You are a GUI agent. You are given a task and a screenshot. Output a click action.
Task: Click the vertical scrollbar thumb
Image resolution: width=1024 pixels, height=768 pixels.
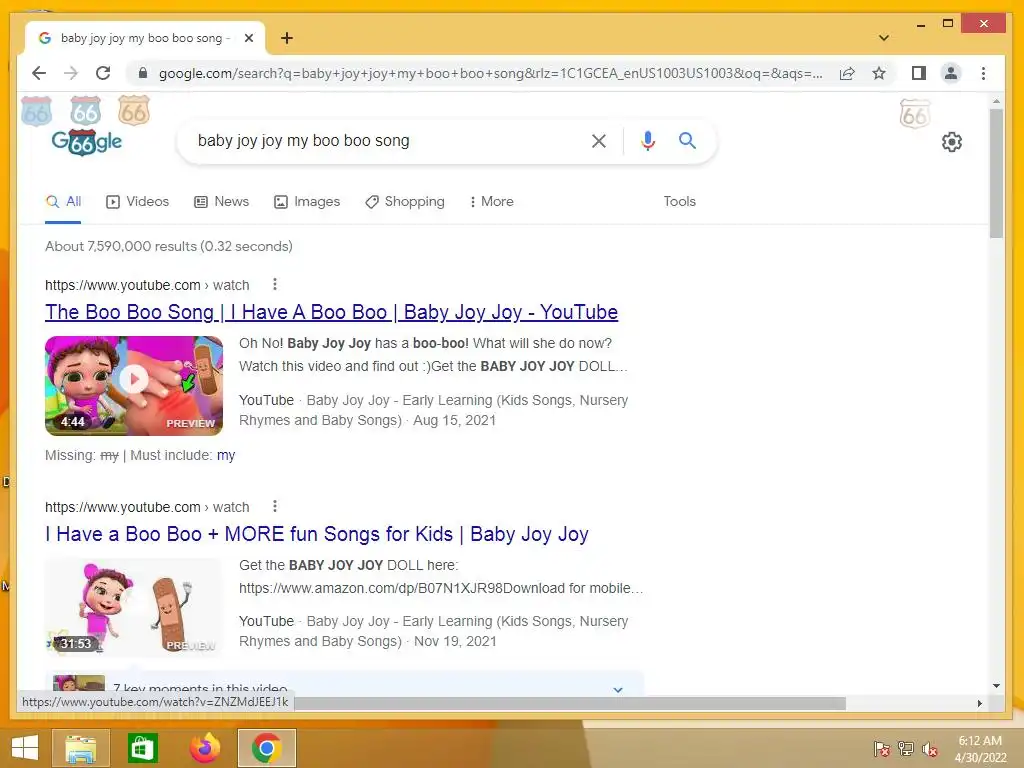coord(996,173)
